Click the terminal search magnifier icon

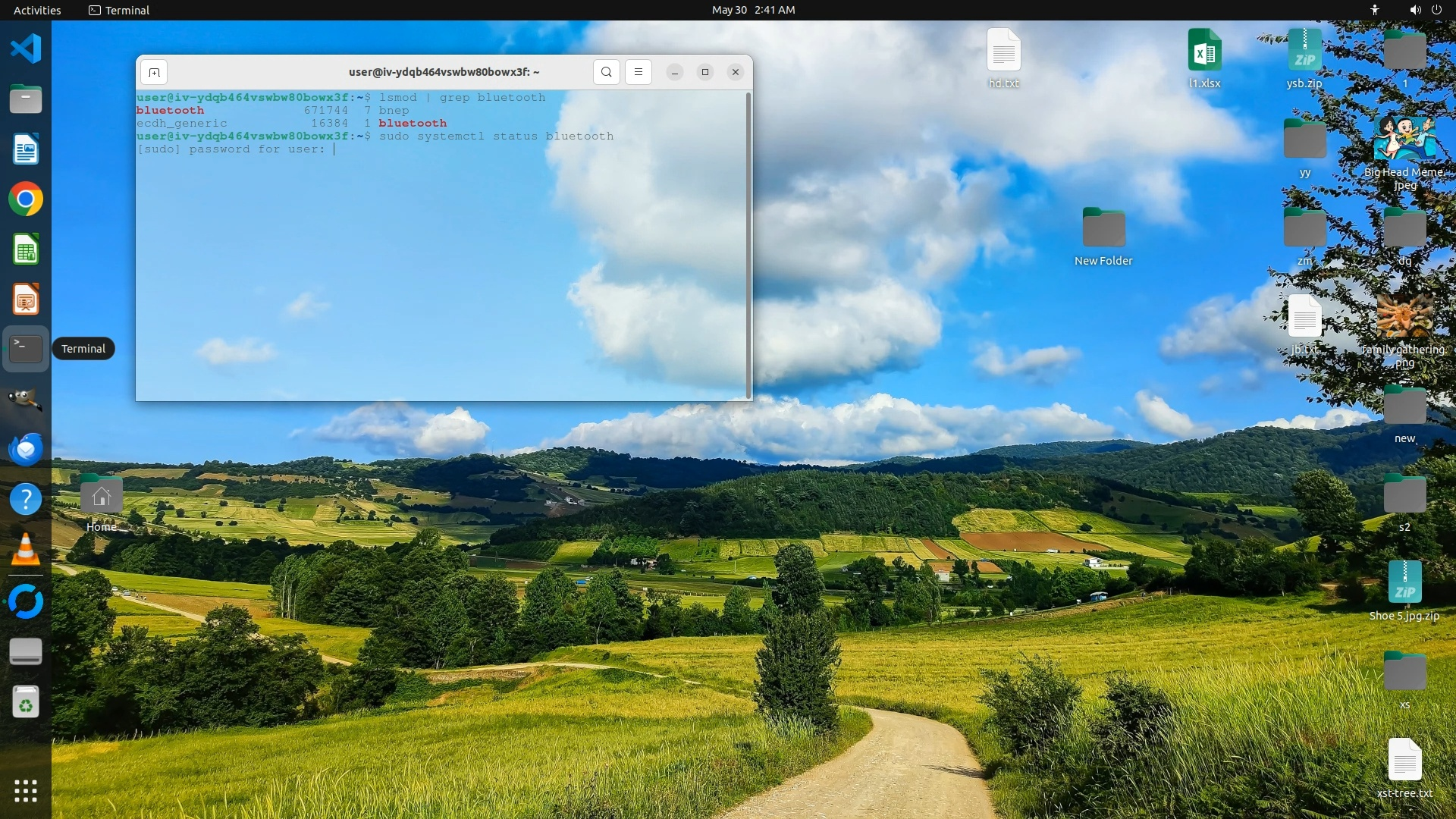coord(606,72)
